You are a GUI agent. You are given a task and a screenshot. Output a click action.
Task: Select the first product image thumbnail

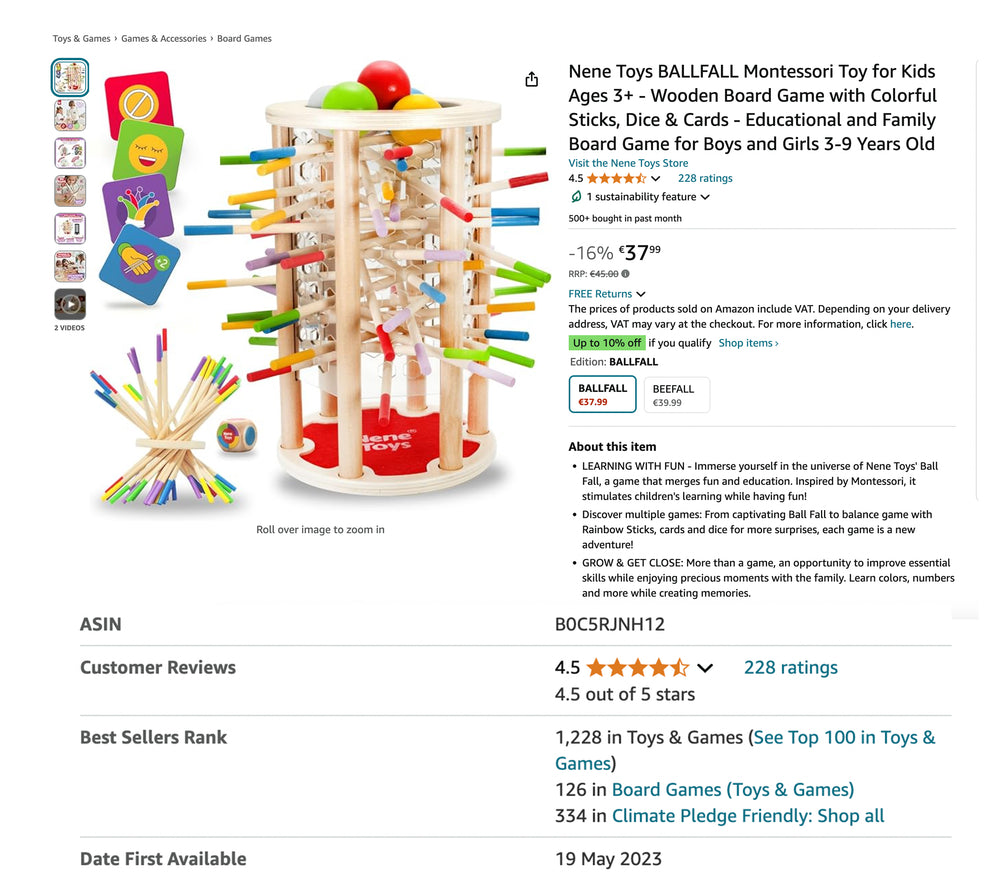(x=70, y=77)
